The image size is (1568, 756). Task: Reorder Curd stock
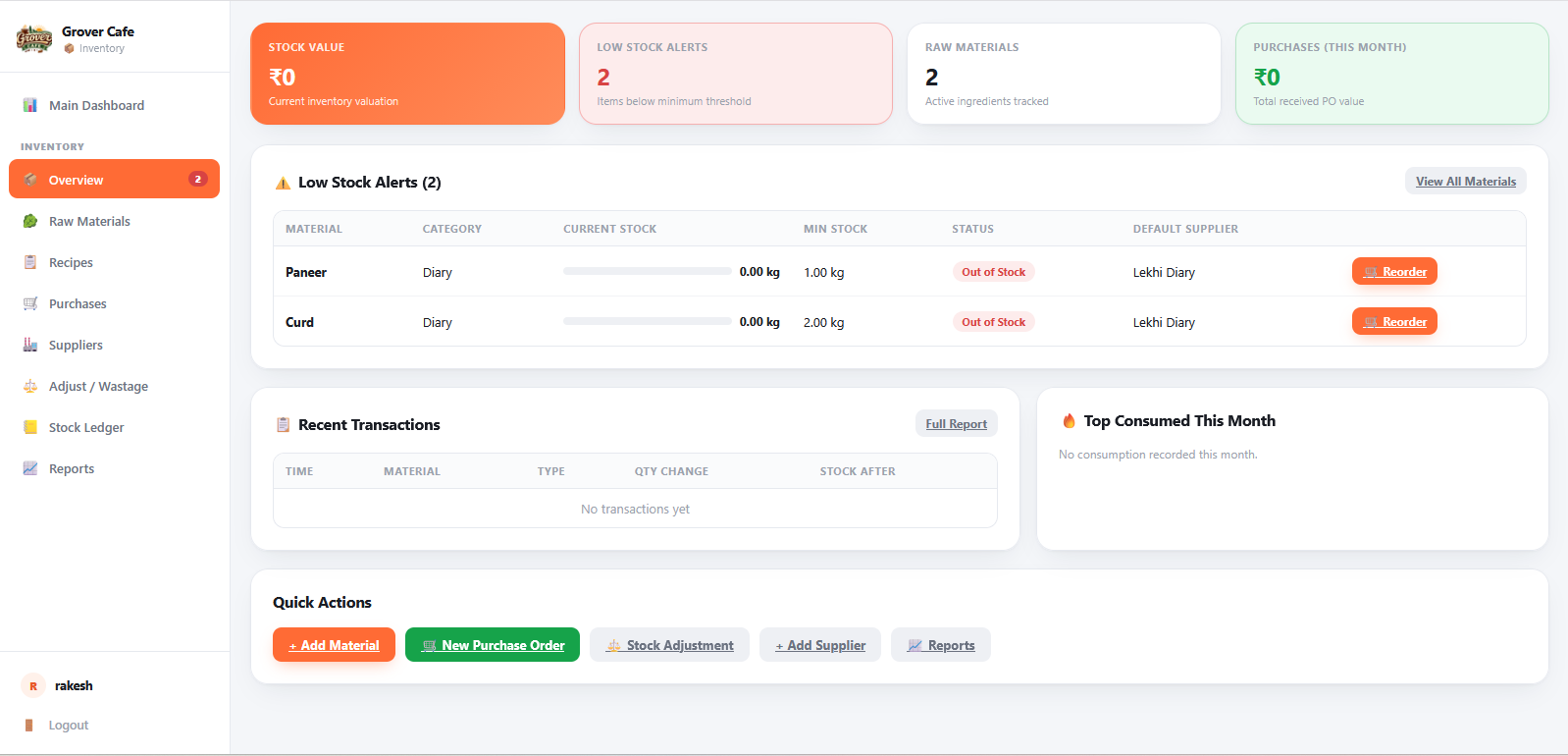[1394, 321]
